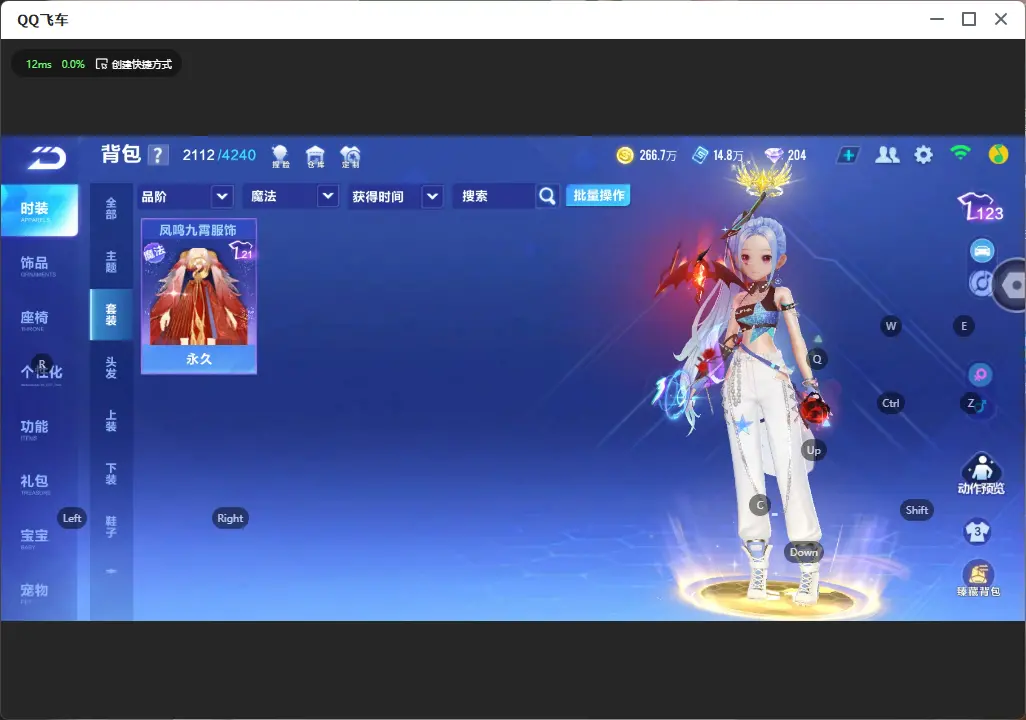Click the hexagon floating button at the right edge

1010,285
